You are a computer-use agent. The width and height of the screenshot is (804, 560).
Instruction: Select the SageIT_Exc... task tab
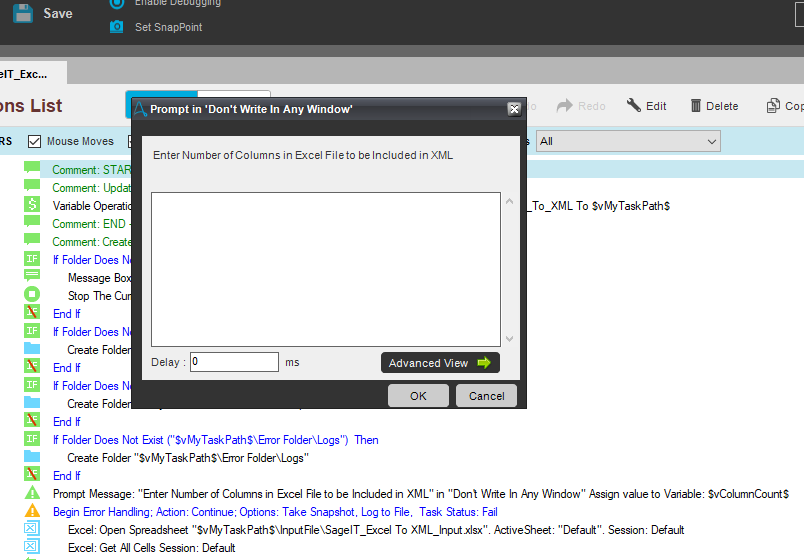coord(31,74)
